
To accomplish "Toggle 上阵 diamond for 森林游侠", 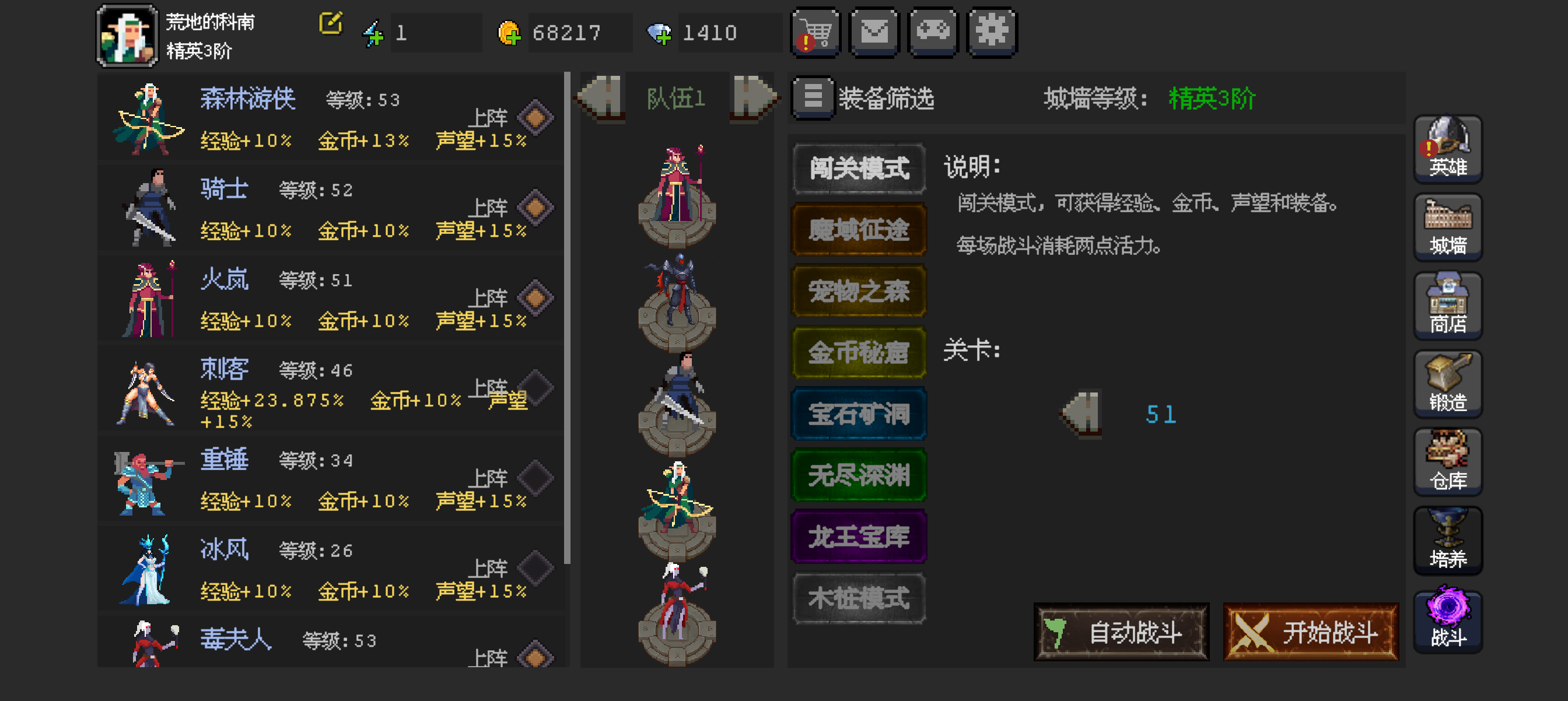I will pos(535,117).
